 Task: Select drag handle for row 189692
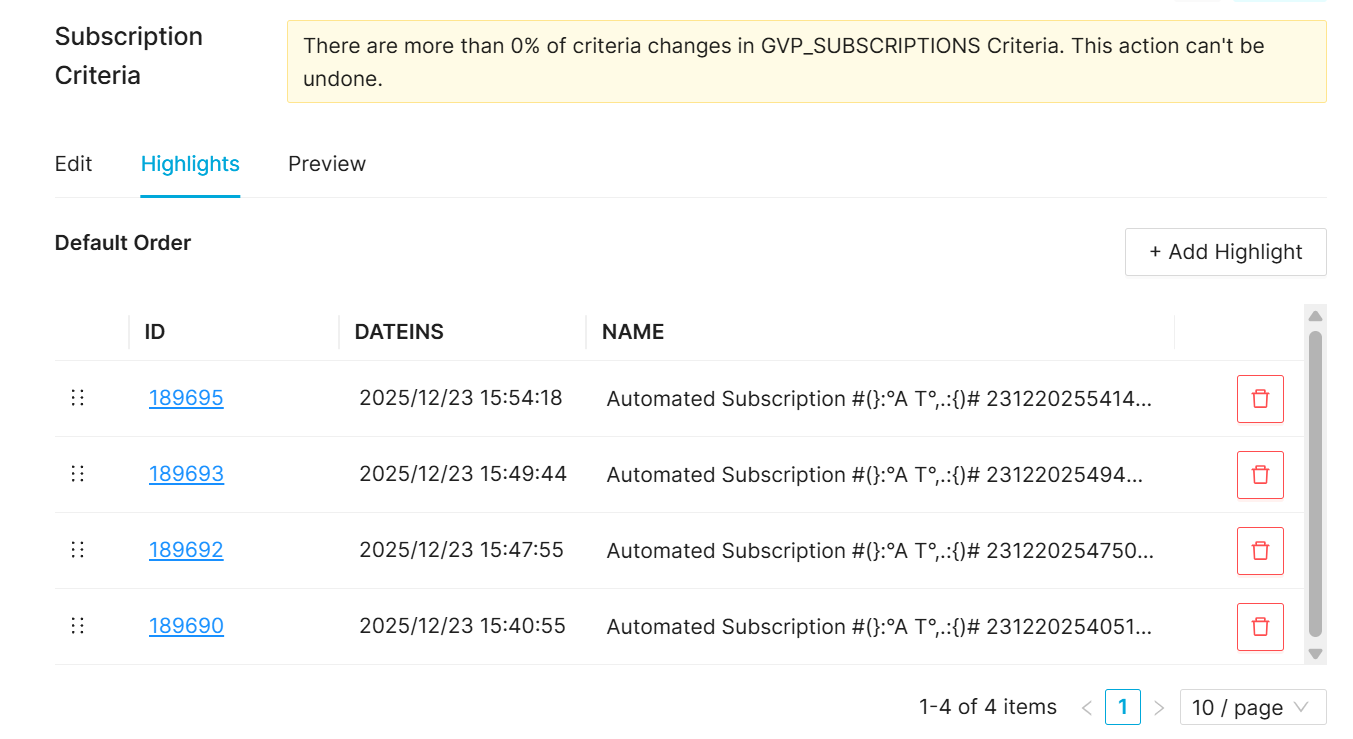pyautogui.click(x=78, y=550)
